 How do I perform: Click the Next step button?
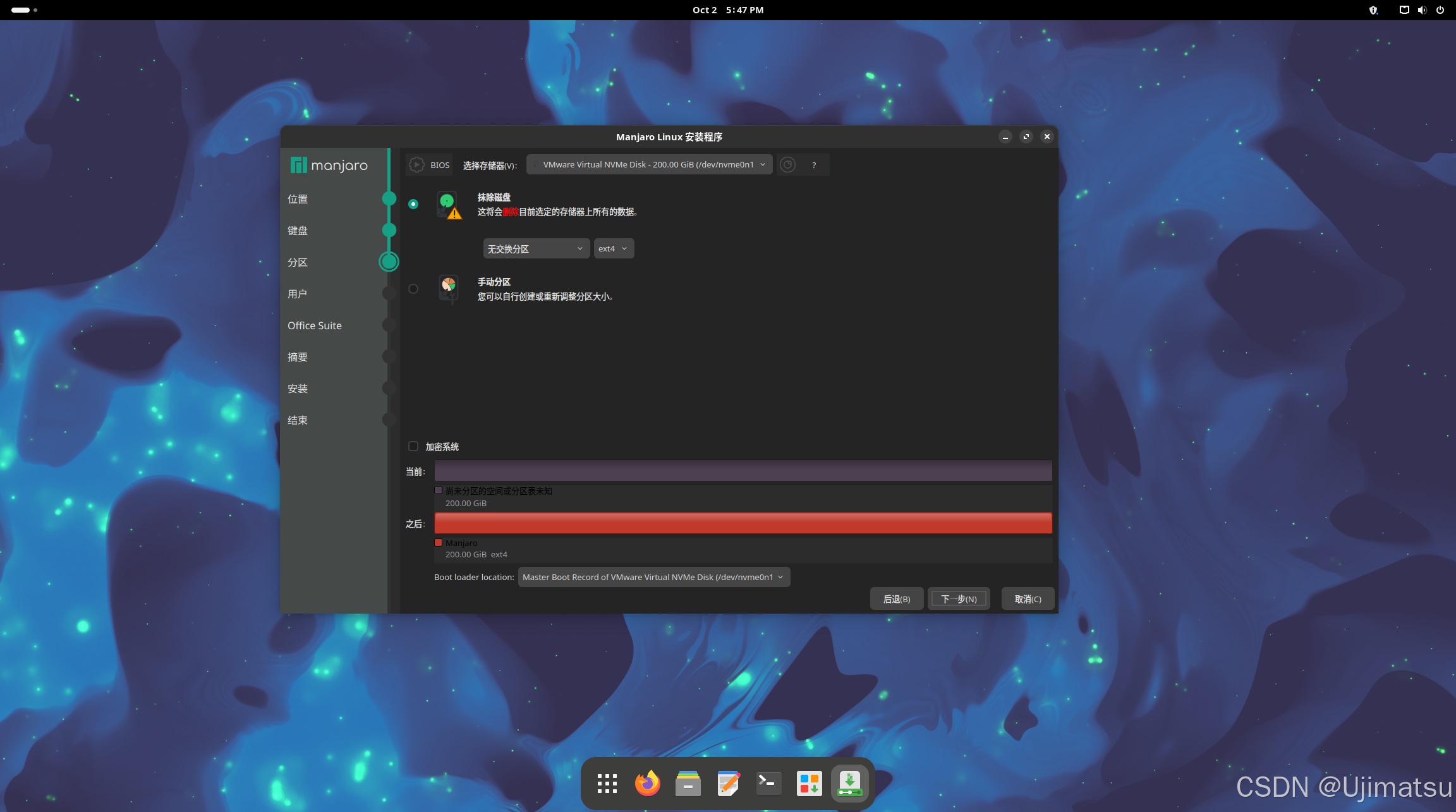point(959,599)
